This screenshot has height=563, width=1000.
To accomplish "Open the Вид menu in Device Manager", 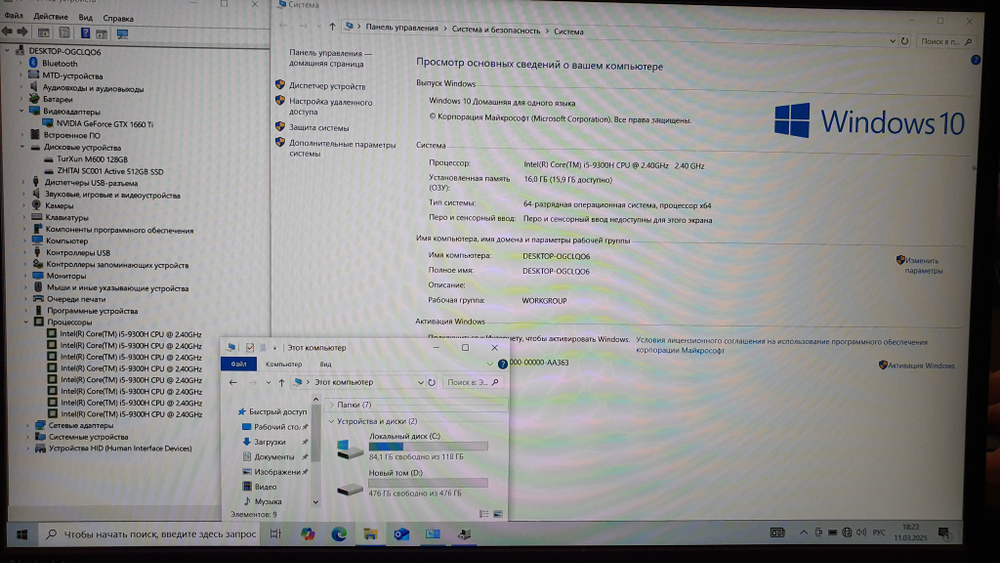I will click(x=85, y=17).
